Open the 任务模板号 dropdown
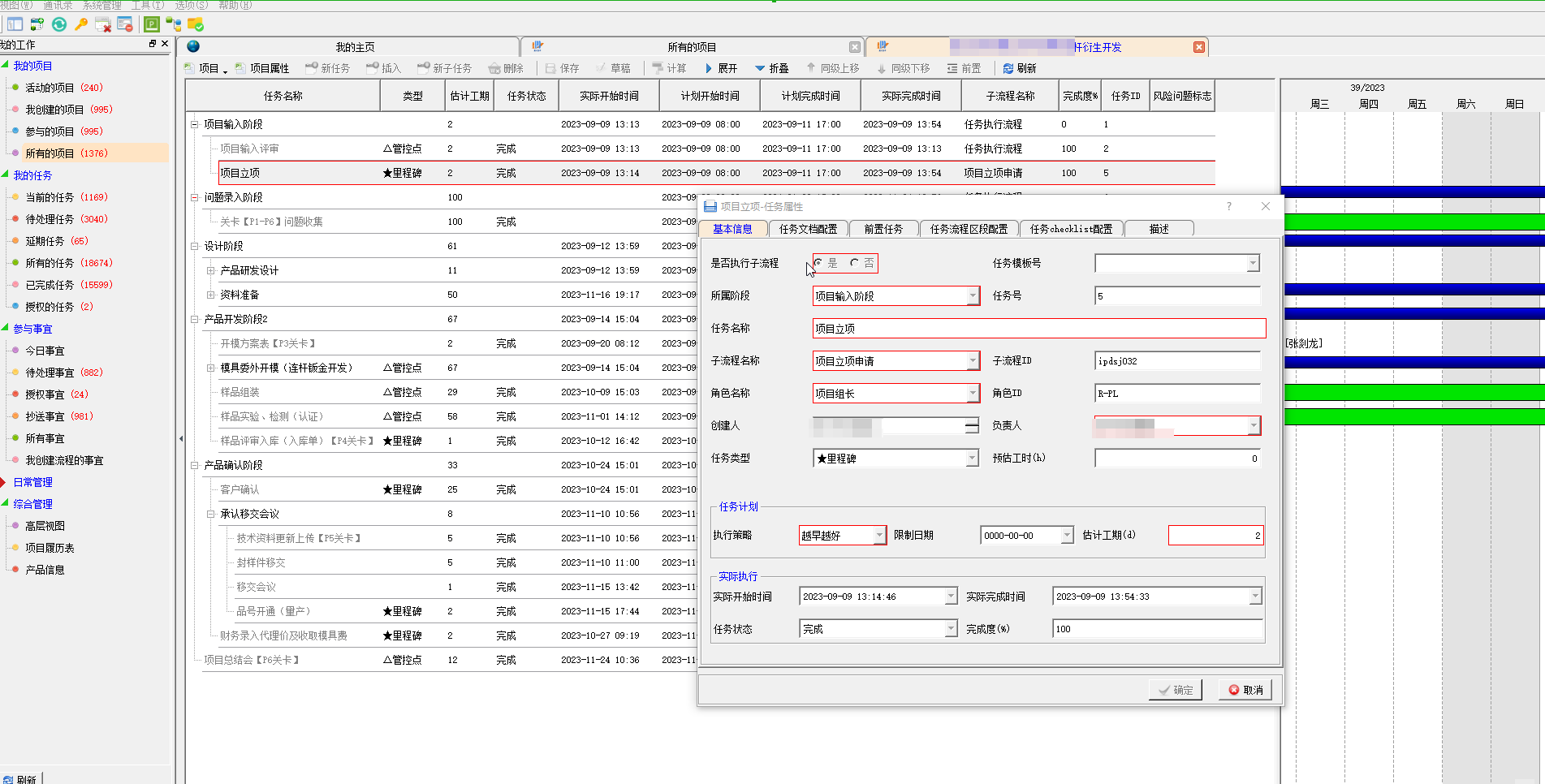This screenshot has height=784, width=1545. [x=1253, y=263]
